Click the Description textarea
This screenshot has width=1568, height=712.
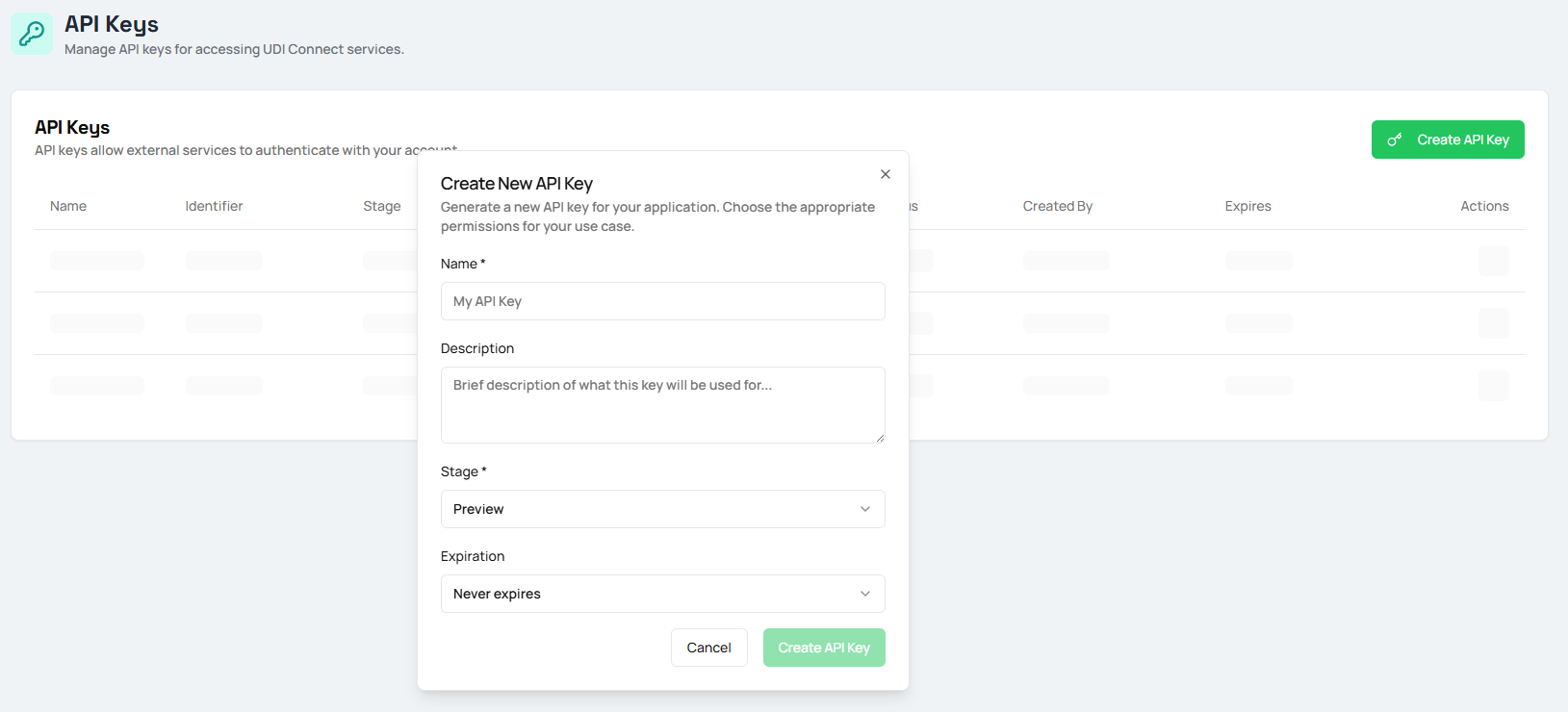(662, 404)
